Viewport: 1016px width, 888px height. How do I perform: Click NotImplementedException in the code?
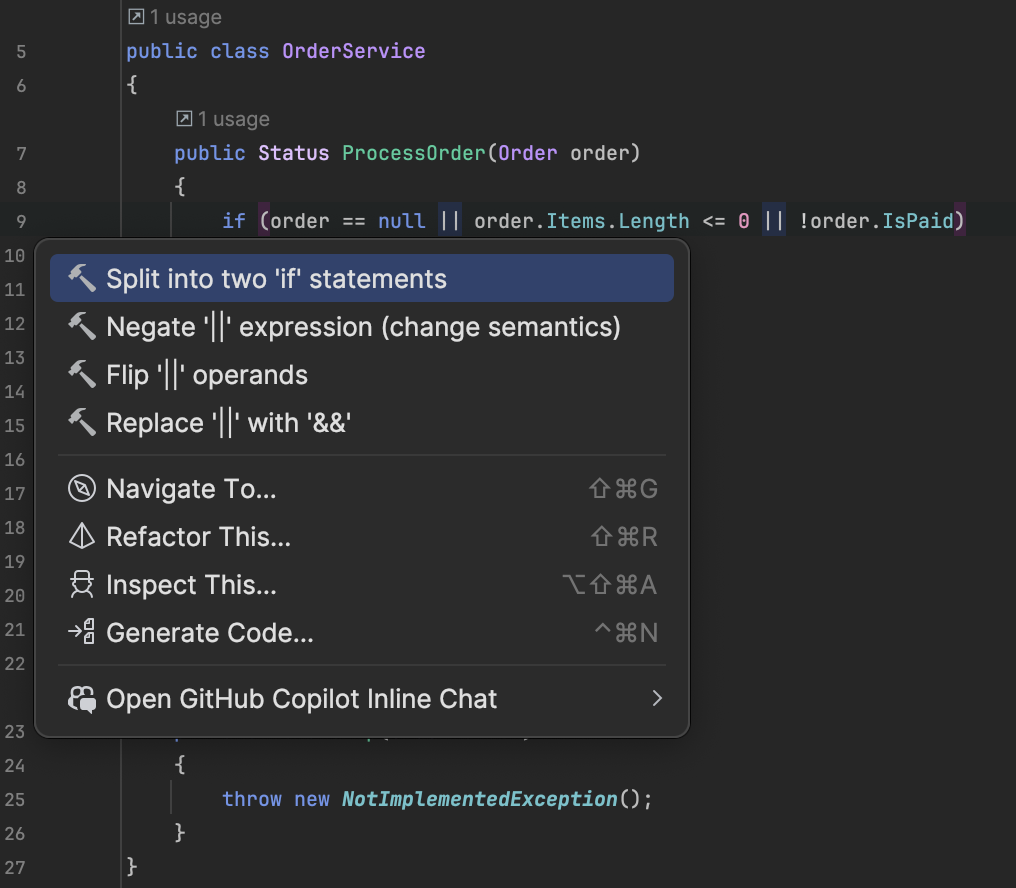(479, 799)
